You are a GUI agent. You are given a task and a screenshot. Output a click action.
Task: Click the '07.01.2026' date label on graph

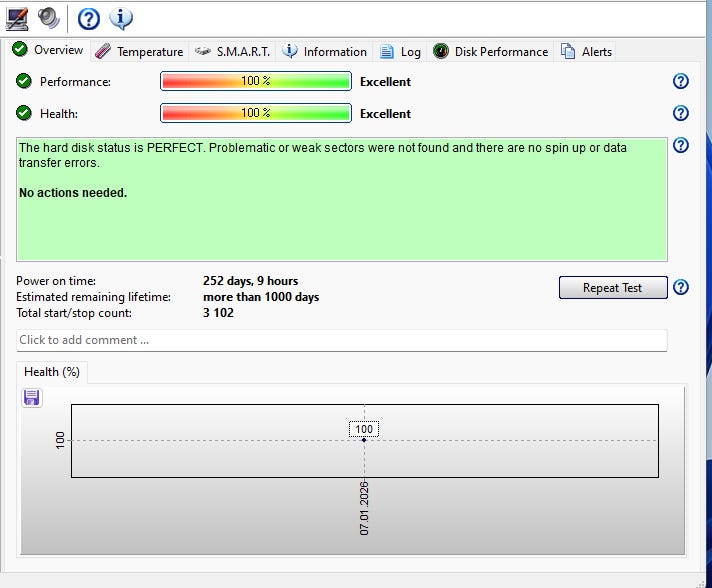[364, 508]
